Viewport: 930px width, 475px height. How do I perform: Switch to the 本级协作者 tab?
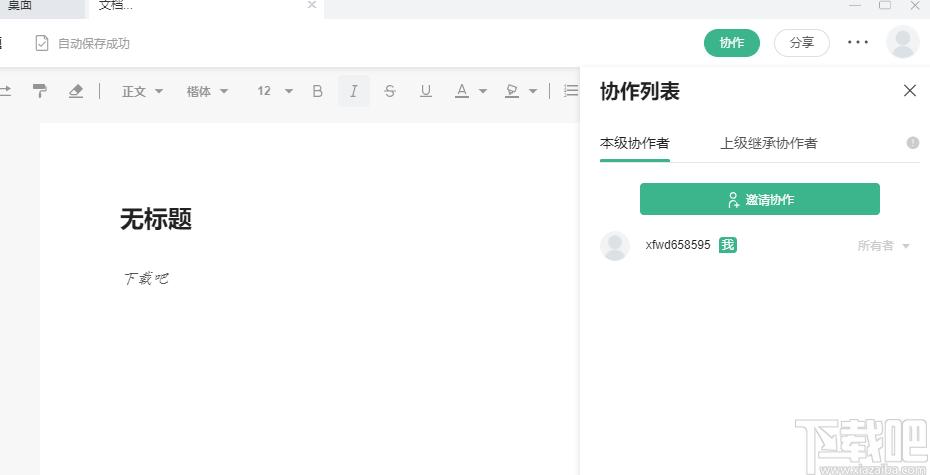tap(635, 143)
